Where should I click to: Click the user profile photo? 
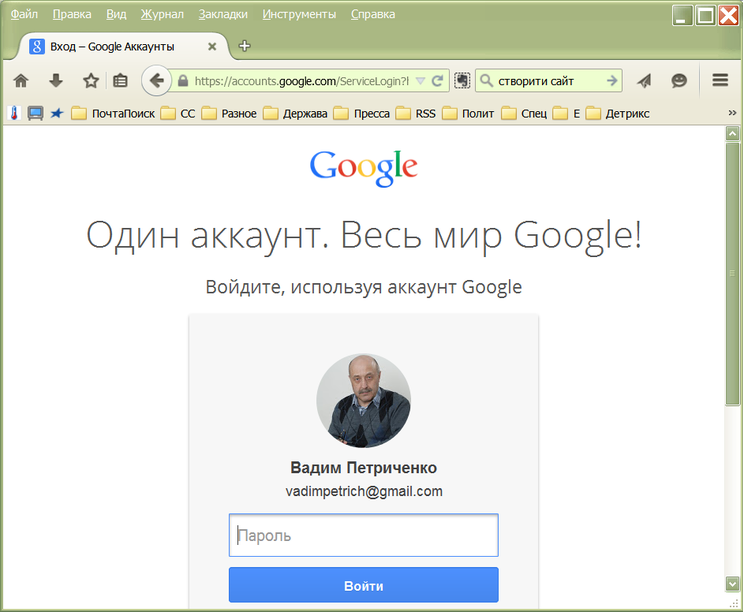coord(363,401)
